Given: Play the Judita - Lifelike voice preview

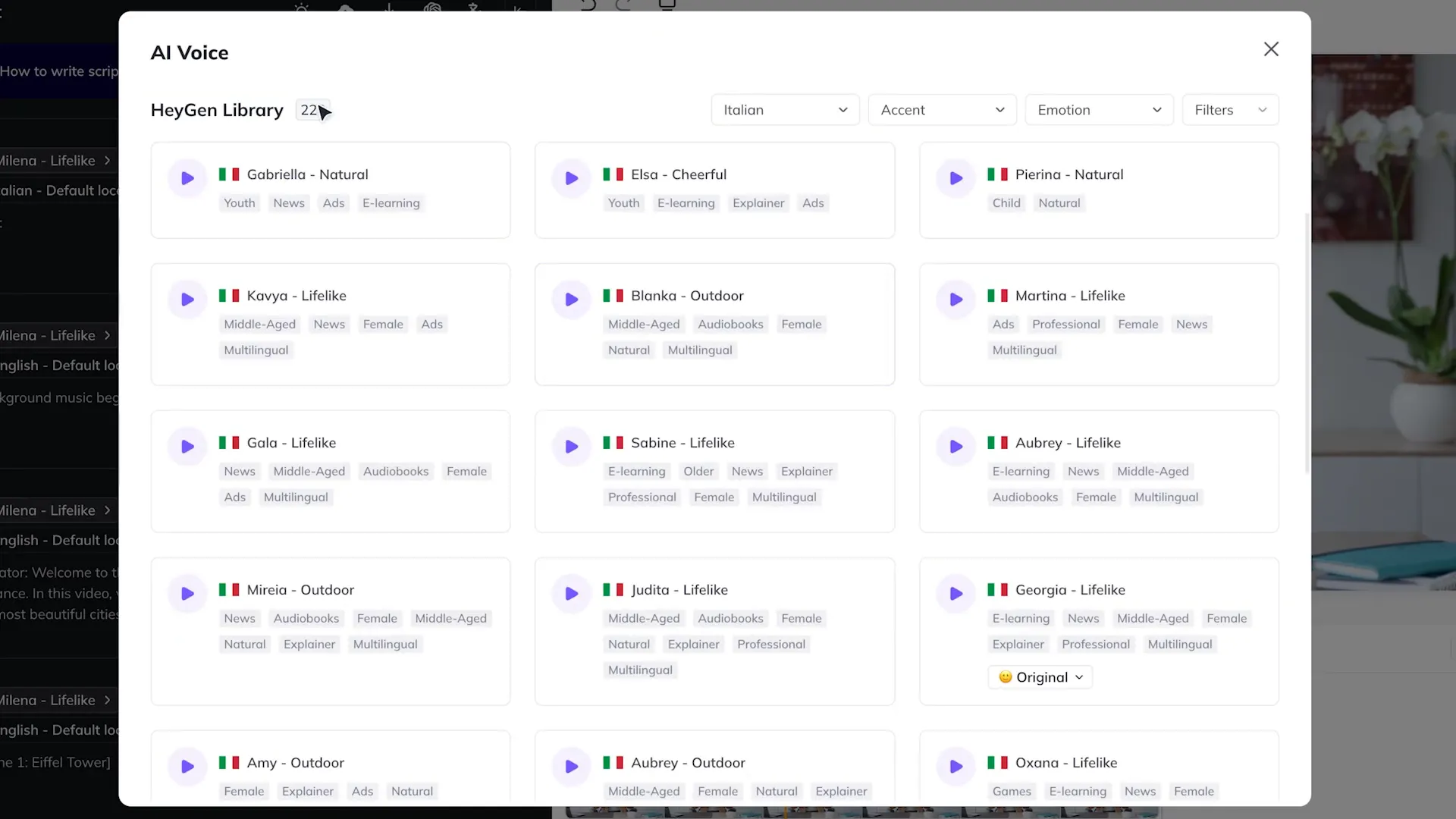Looking at the screenshot, I should coord(572,594).
